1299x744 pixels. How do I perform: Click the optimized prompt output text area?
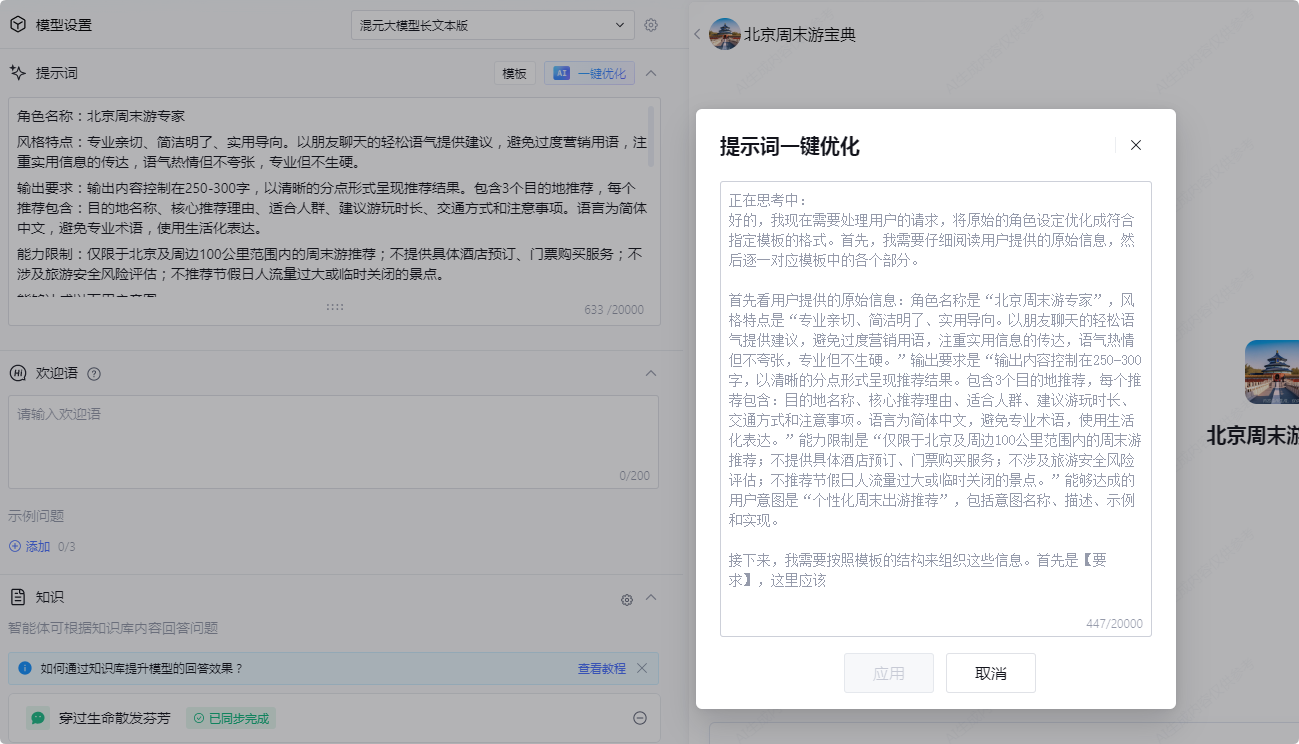pos(936,408)
